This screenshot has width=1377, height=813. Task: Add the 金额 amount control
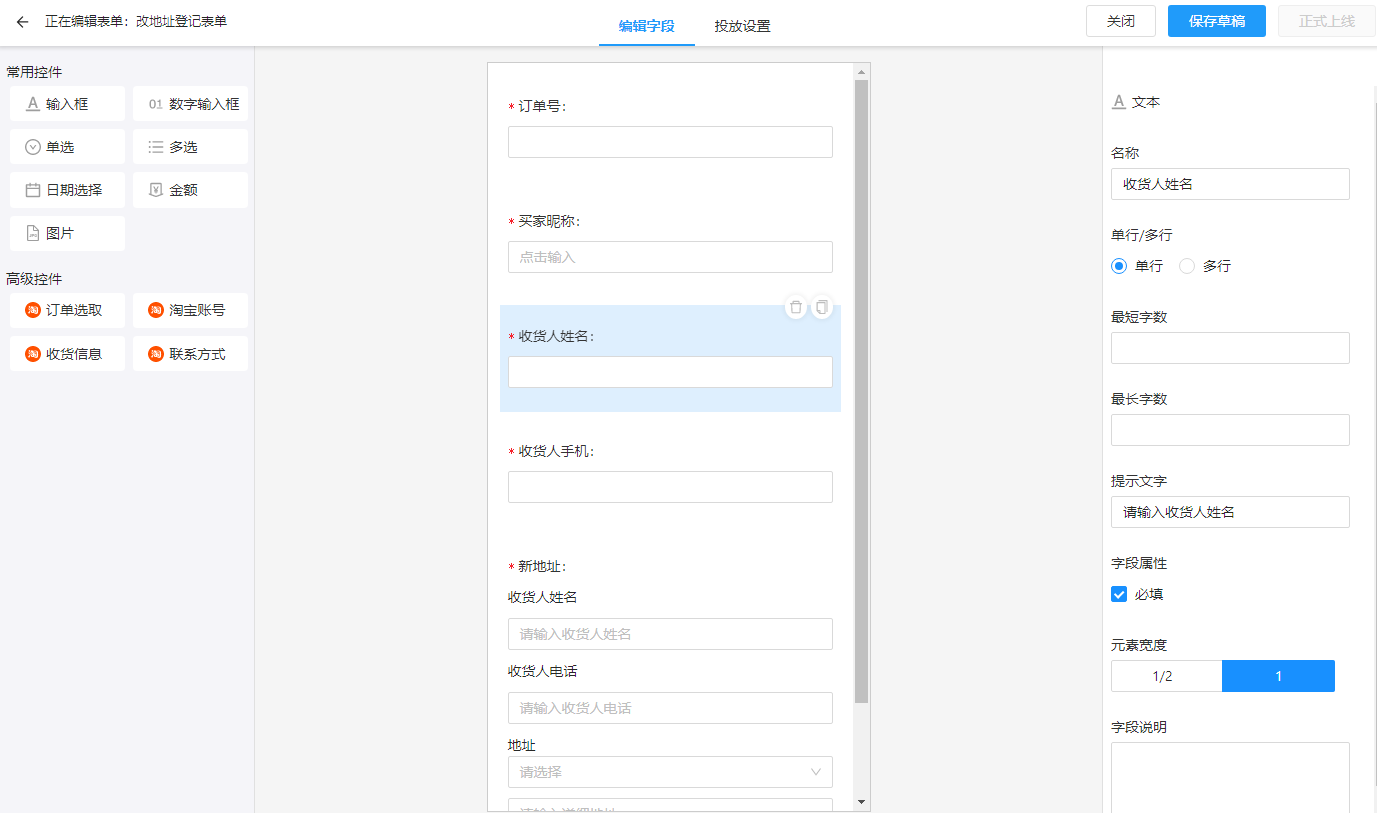point(190,190)
